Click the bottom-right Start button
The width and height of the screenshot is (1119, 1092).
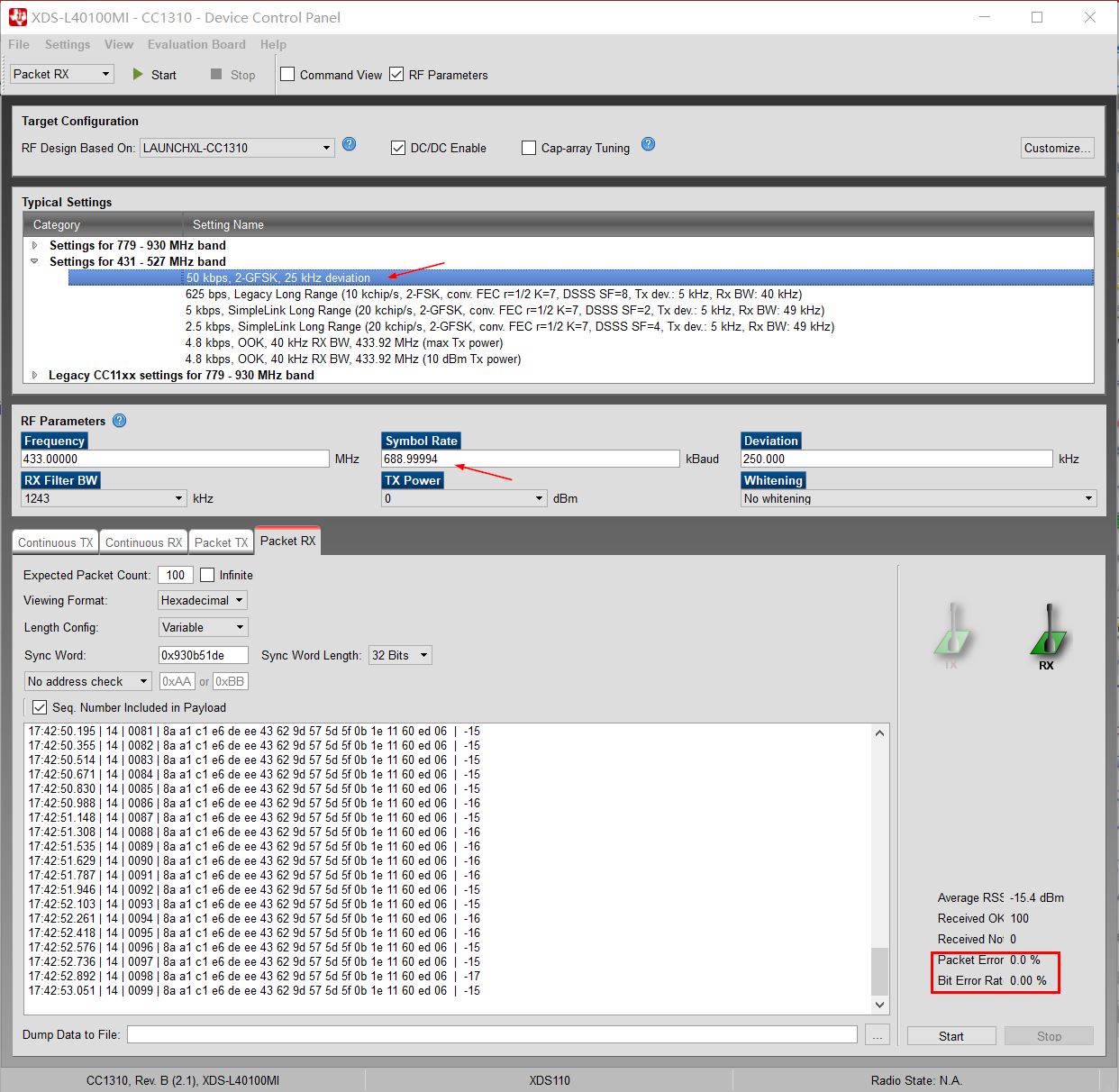[x=951, y=1036]
